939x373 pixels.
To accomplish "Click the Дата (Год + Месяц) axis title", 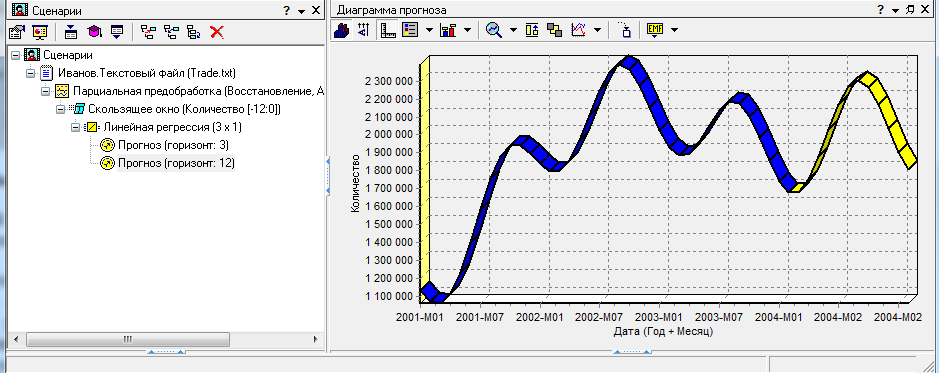I will coord(664,330).
